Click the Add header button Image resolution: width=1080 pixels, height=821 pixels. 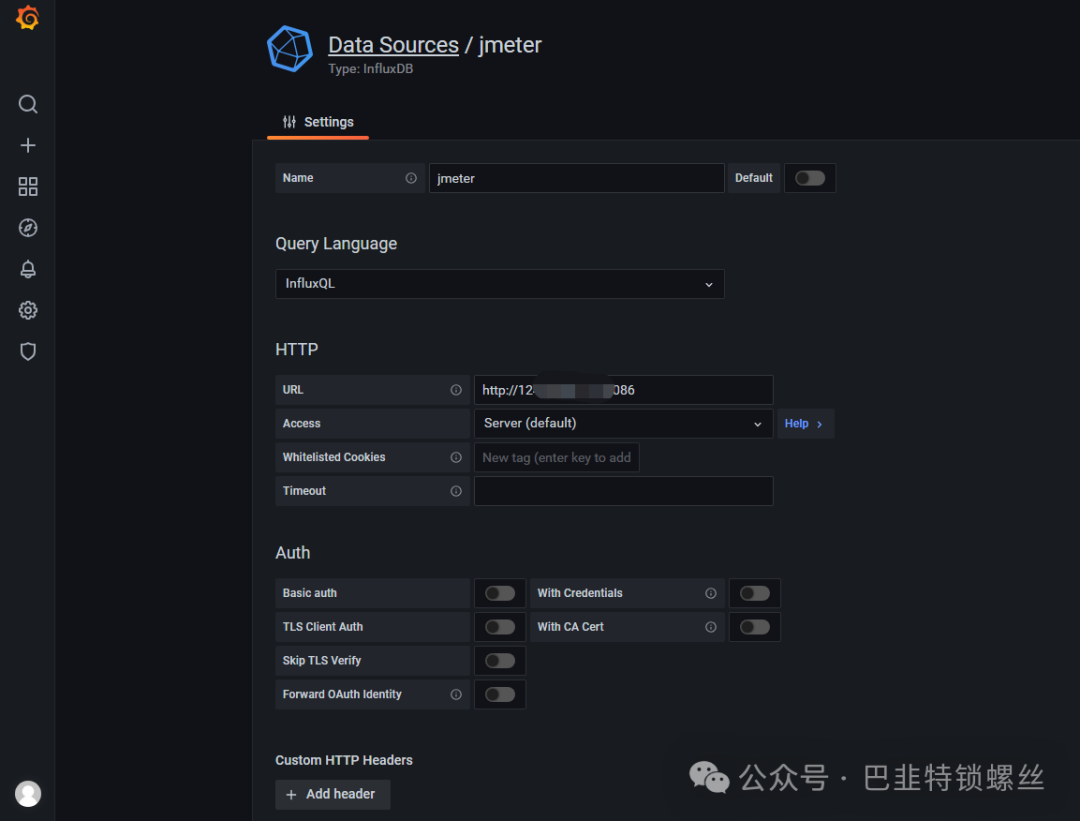click(333, 794)
